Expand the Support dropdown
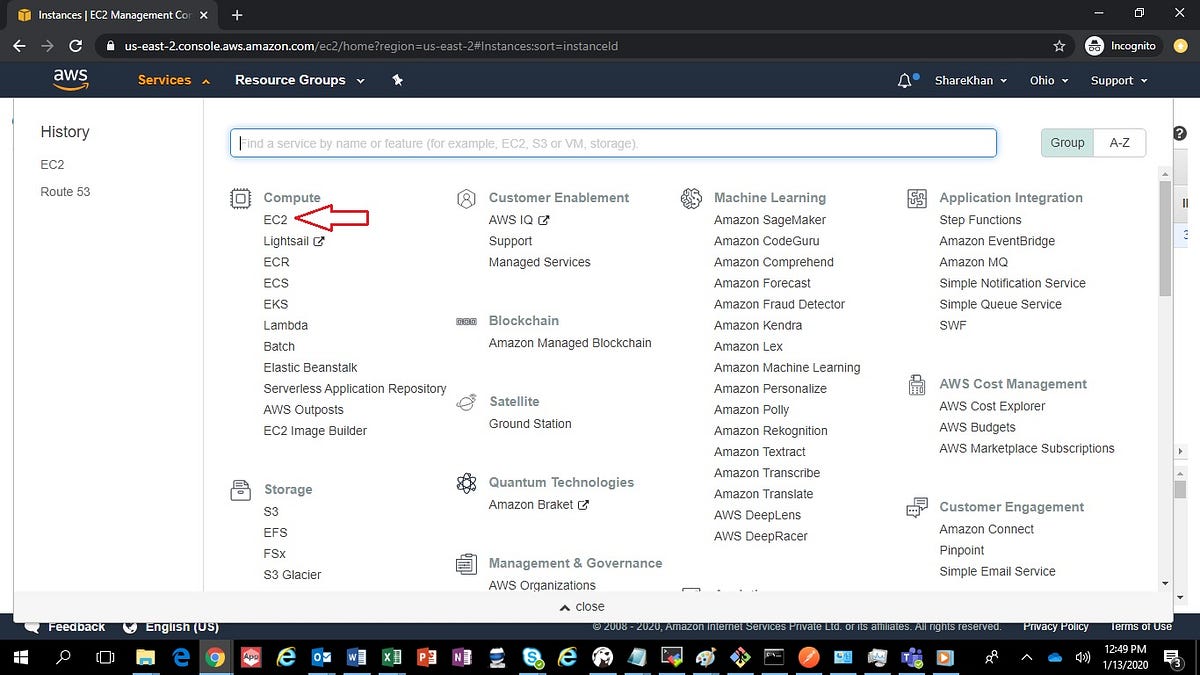The width and height of the screenshot is (1200, 675). click(x=1118, y=79)
